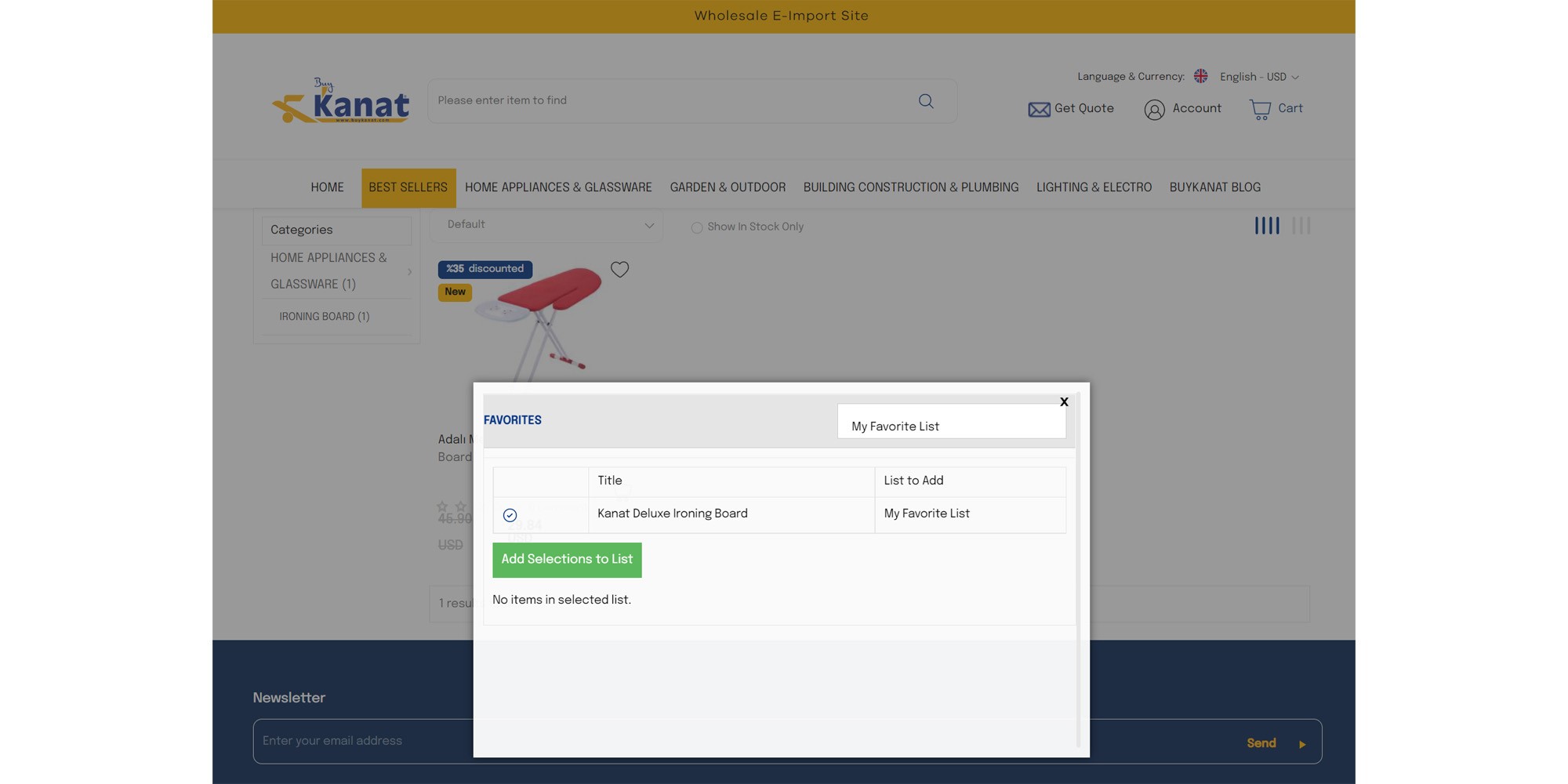
Task: Select HOME APPLIANCES & GLASSWARE (1) category
Action: click(x=328, y=271)
